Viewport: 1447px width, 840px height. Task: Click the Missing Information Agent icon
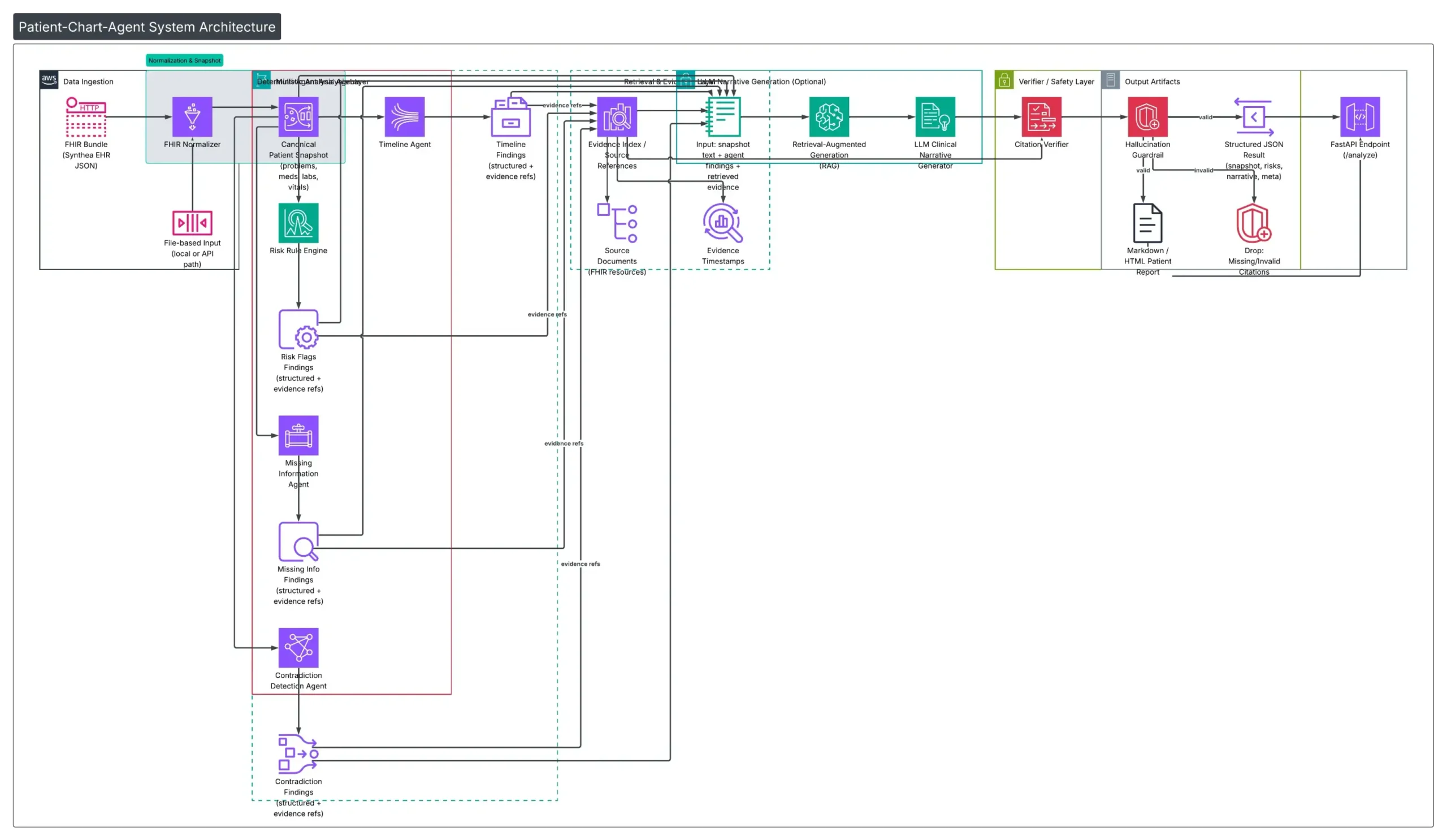tap(298, 435)
